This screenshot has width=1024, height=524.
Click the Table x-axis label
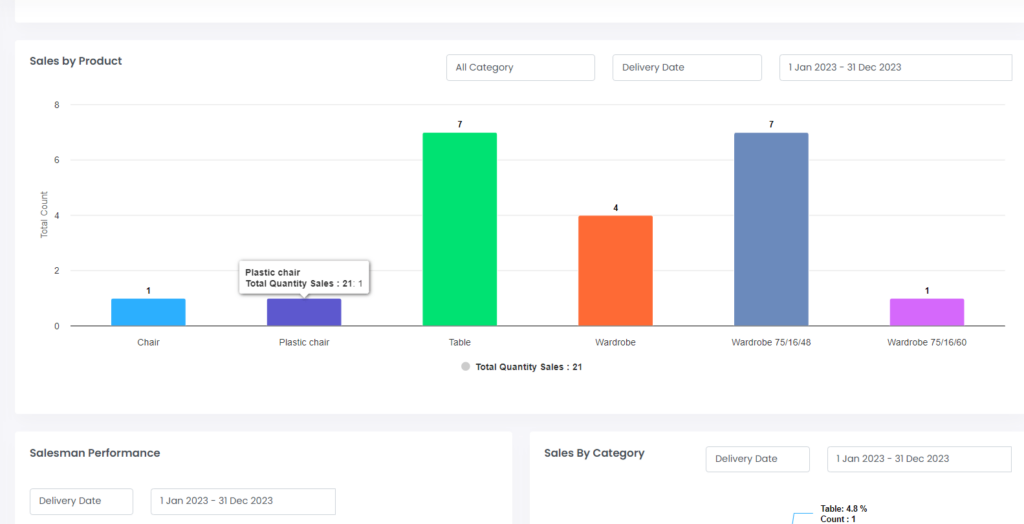pyautogui.click(x=460, y=342)
